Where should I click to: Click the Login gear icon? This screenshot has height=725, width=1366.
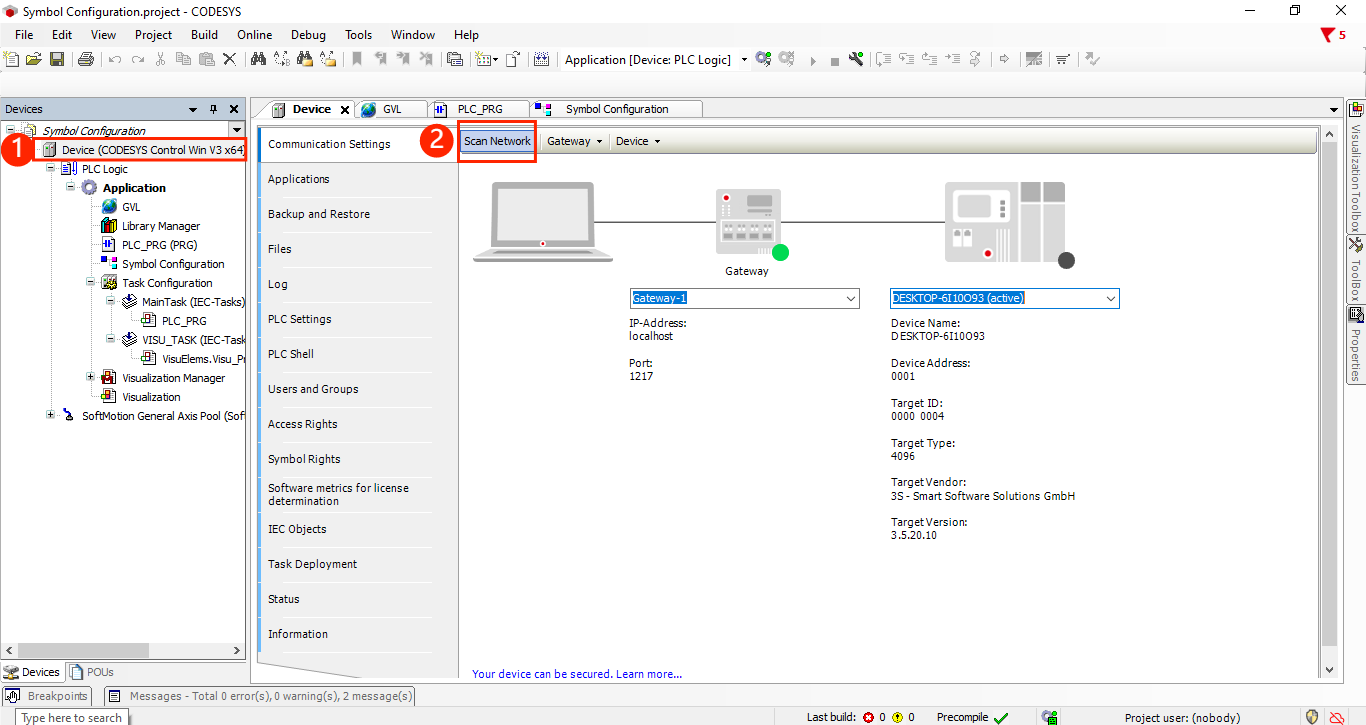click(763, 60)
